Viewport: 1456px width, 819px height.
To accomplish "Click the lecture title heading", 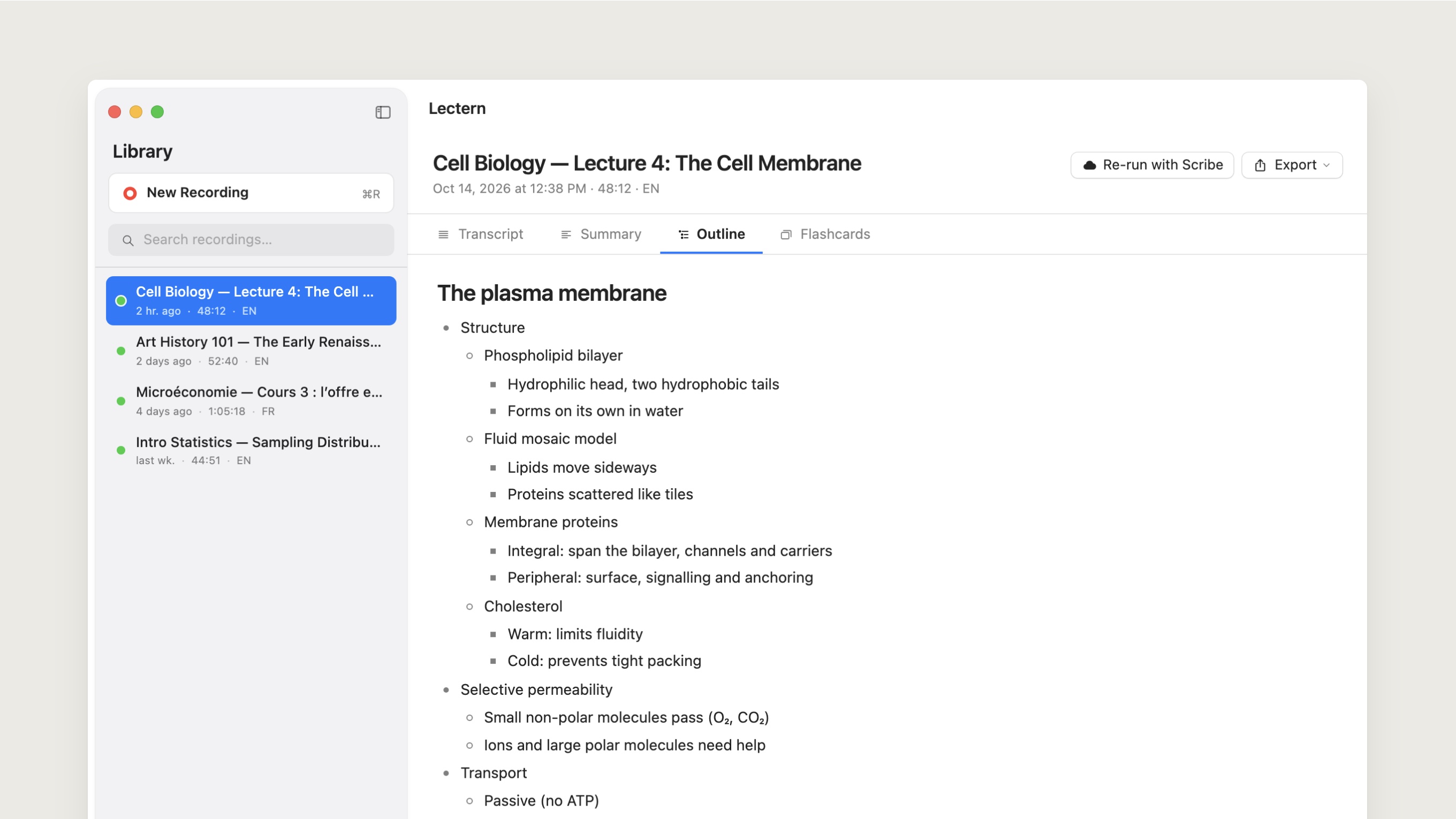I will coord(647,163).
